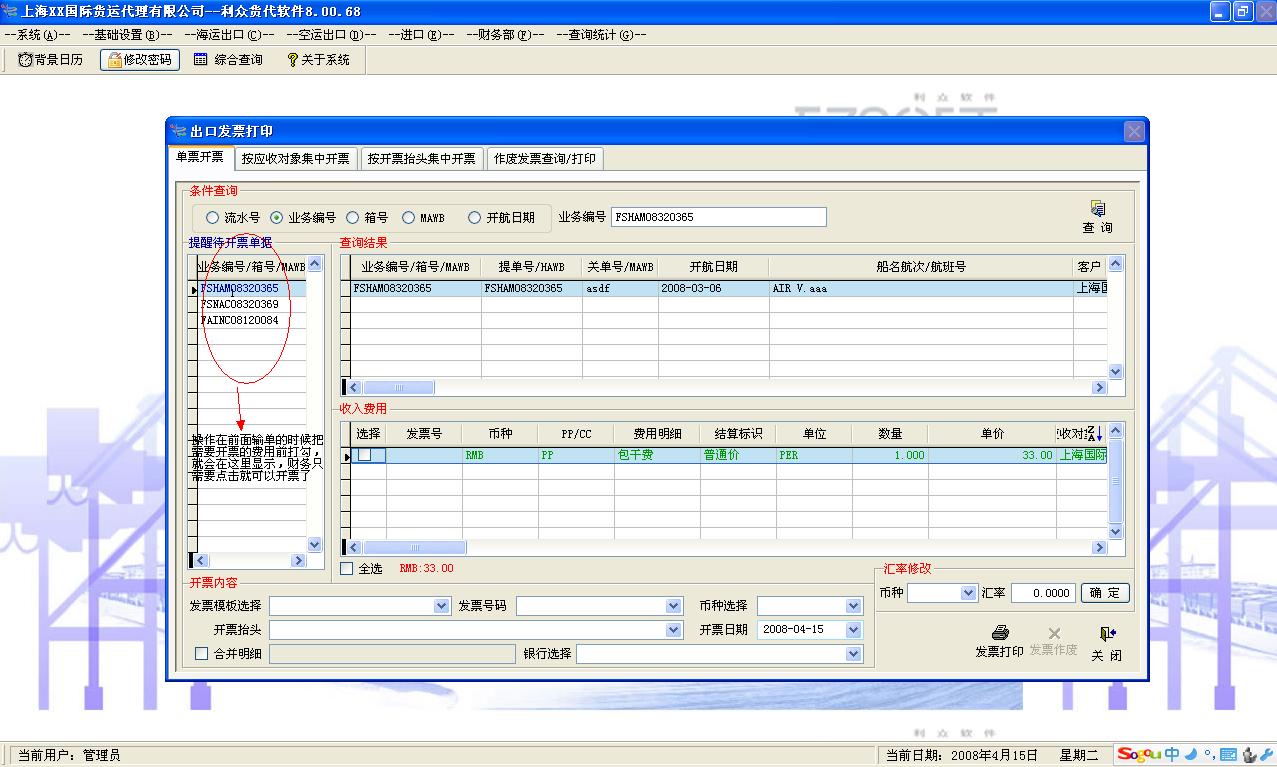Viewport: 1277px width, 767px height.
Task: Click the 费用明细 column header
Action: (x=657, y=434)
